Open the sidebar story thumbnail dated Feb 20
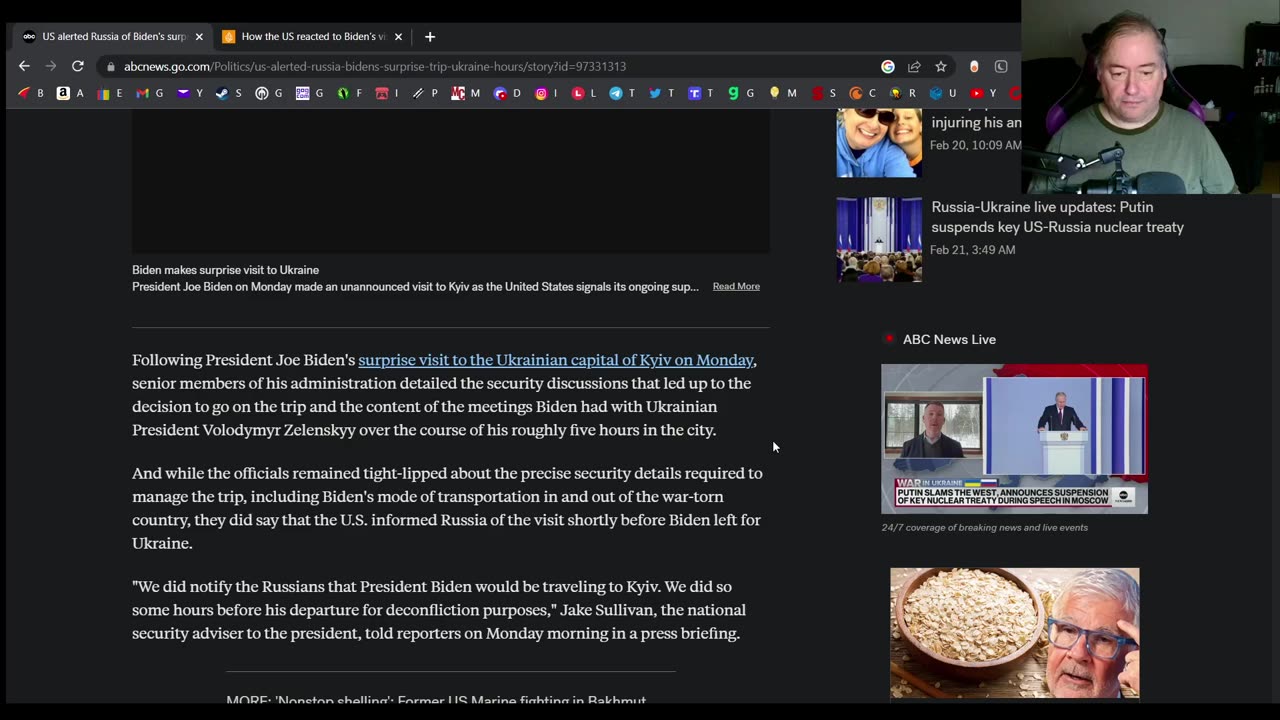The height and width of the screenshot is (720, 1280). [x=879, y=141]
